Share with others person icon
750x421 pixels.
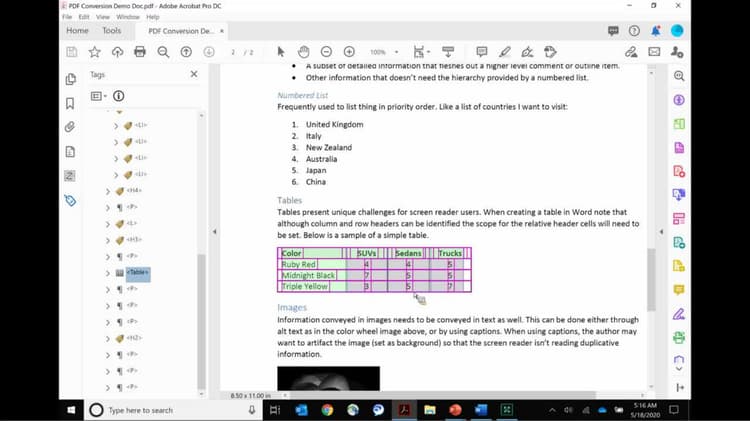pyautogui.click(x=677, y=52)
